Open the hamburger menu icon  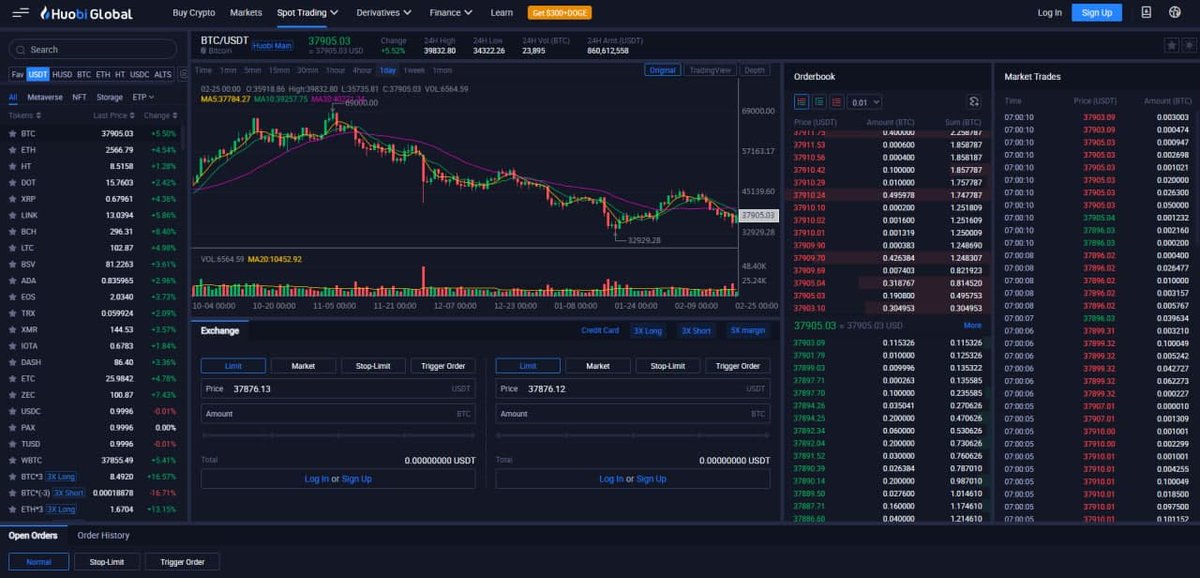click(x=20, y=13)
